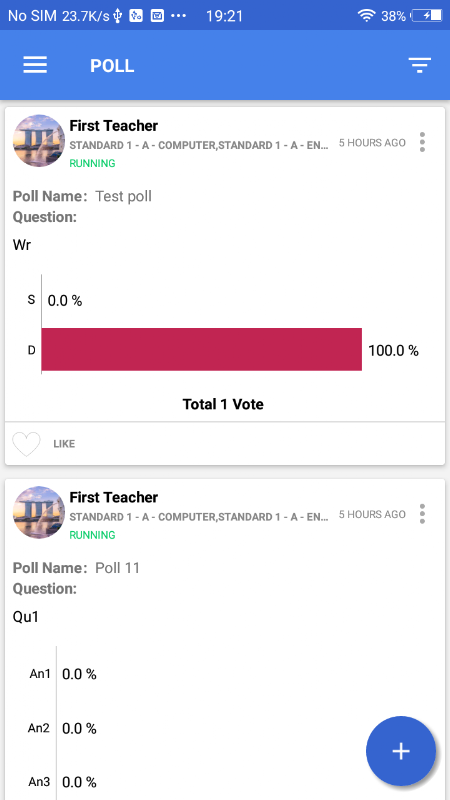Open three-dot menu on Test poll card
450x800 pixels.
(422, 142)
